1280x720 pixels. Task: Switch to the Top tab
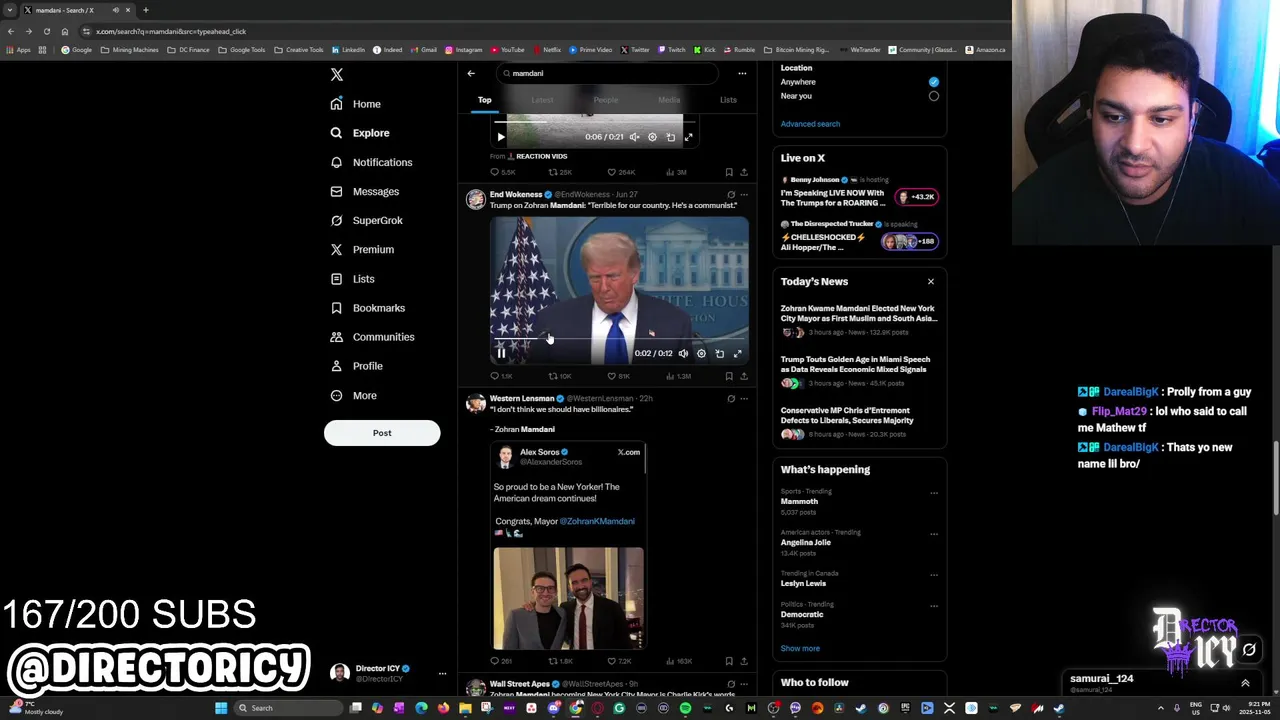[485, 100]
